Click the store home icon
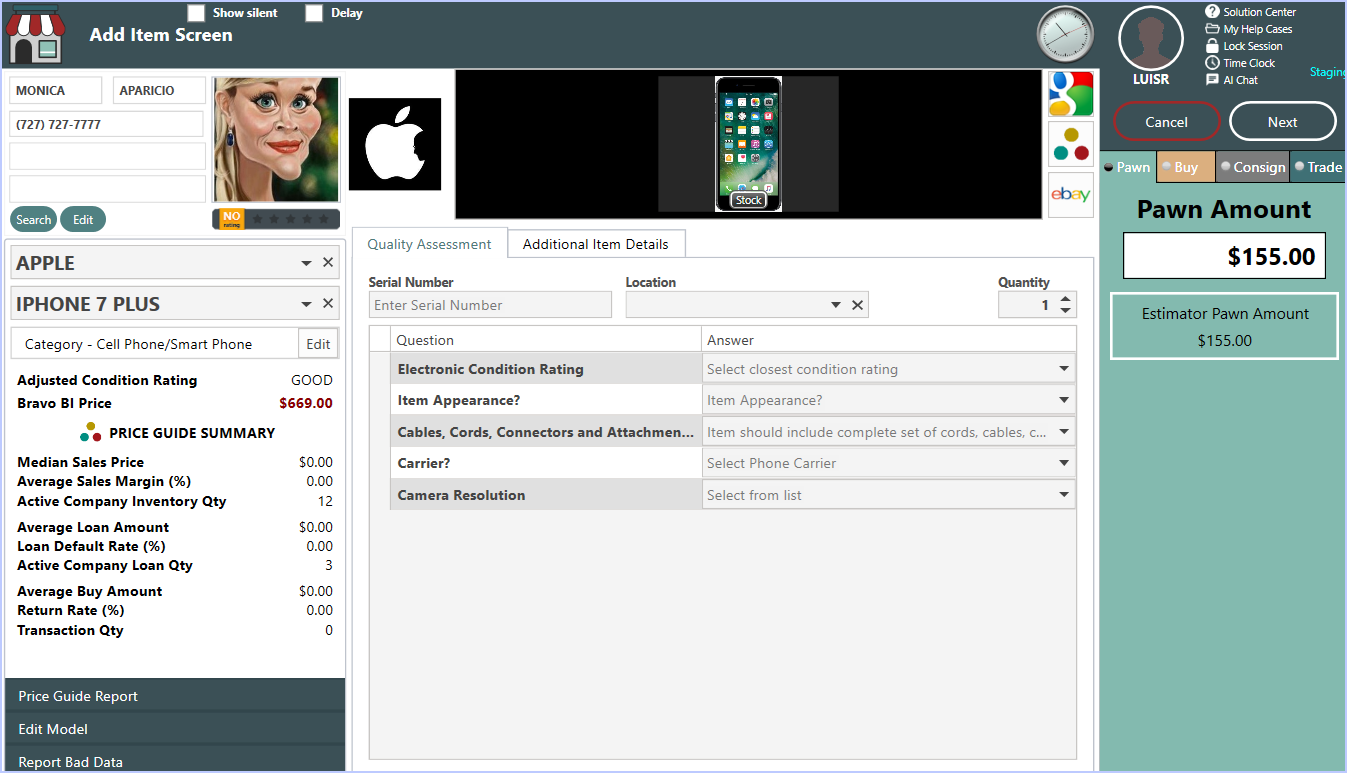 [36, 36]
